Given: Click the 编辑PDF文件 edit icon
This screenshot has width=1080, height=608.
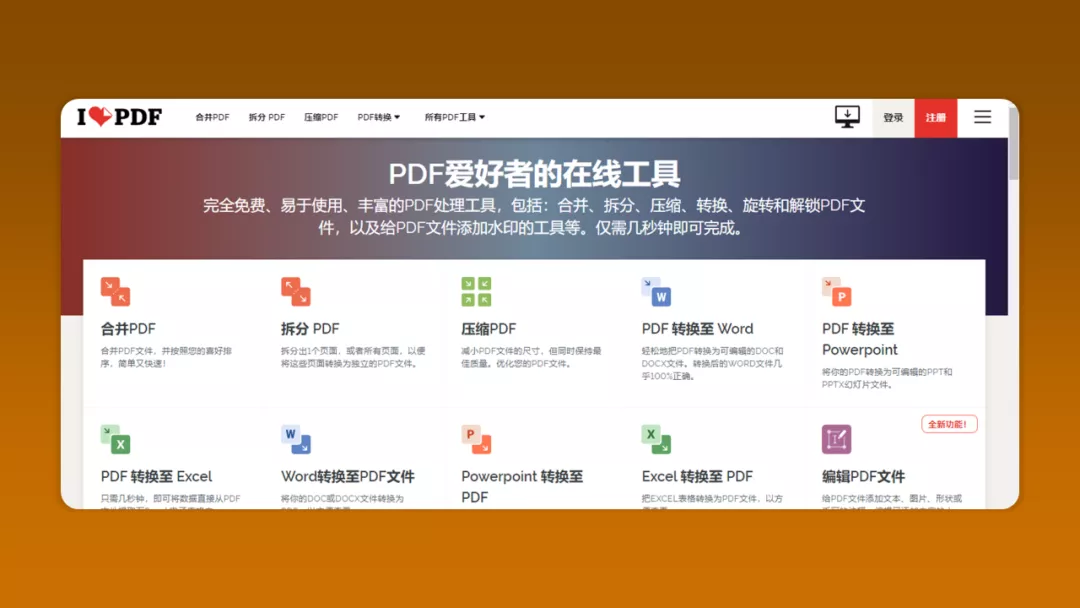Looking at the screenshot, I should [x=837, y=439].
